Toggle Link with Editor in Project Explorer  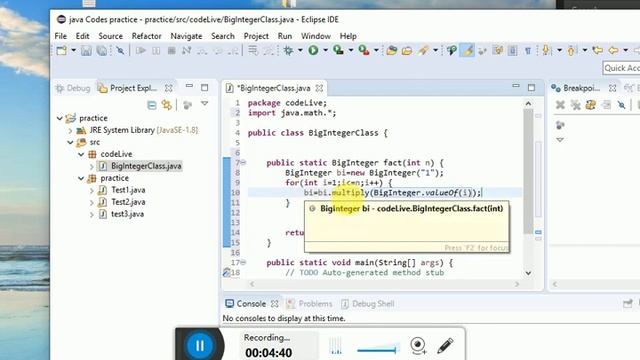click(167, 105)
